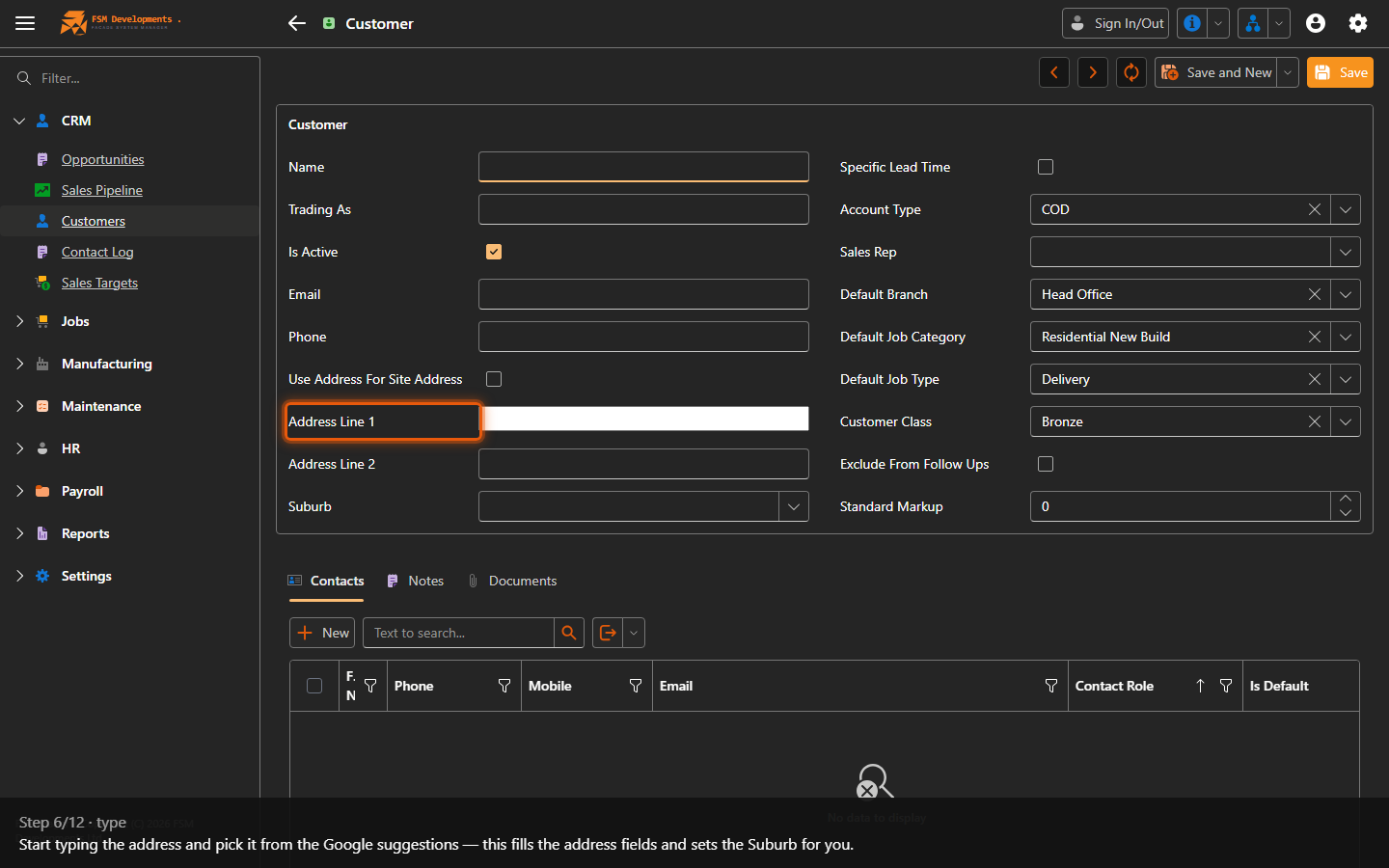
Task: Click the search magnifier in contacts
Action: tap(569, 633)
